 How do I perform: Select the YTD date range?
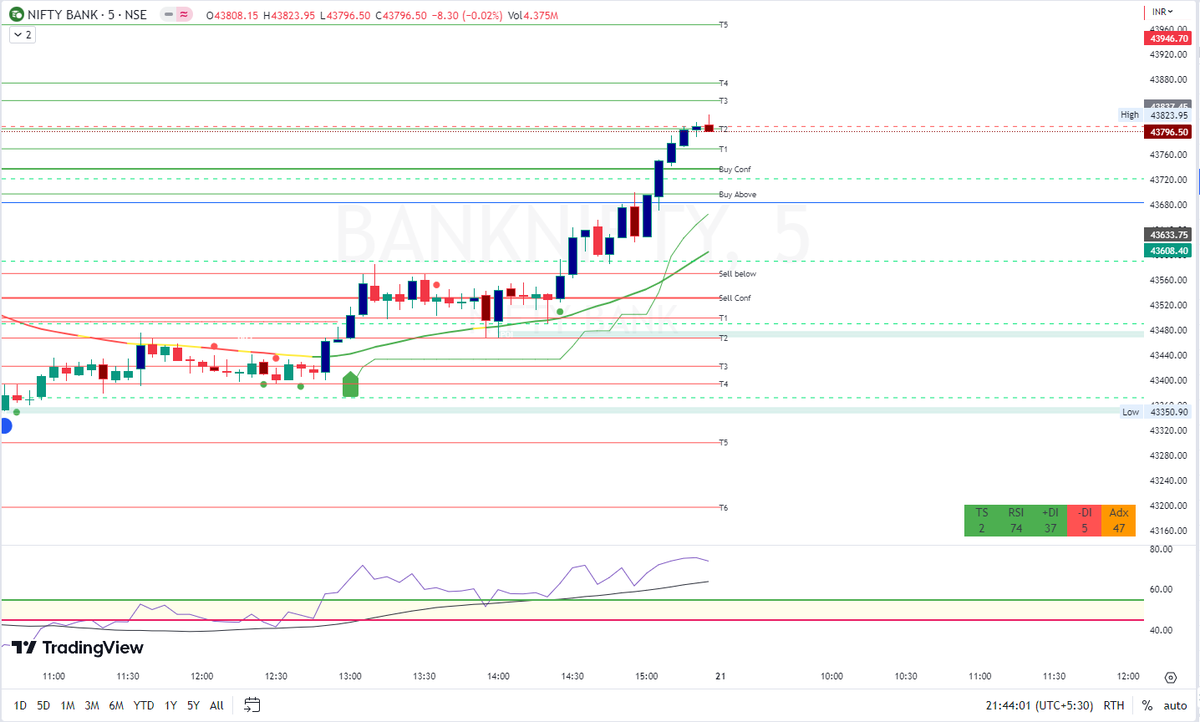click(x=143, y=705)
